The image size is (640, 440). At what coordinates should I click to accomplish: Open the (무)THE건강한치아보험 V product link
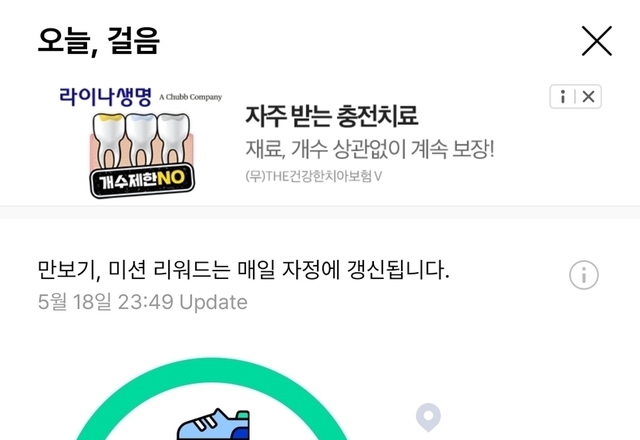point(313,176)
